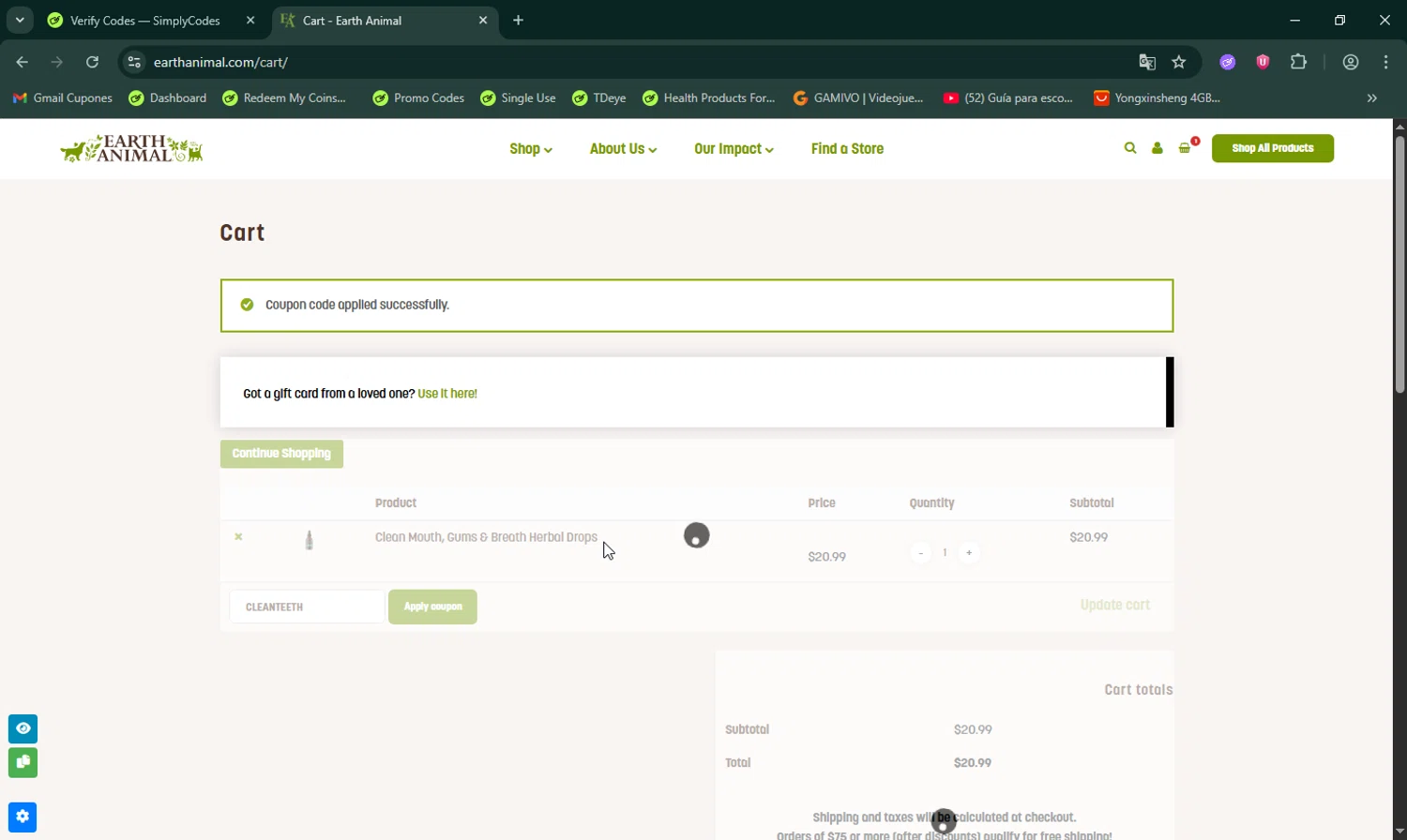The image size is (1407, 840).
Task: Open Clean Mouth, Gums & Breath Herbal Drops link
Action: coord(486,537)
